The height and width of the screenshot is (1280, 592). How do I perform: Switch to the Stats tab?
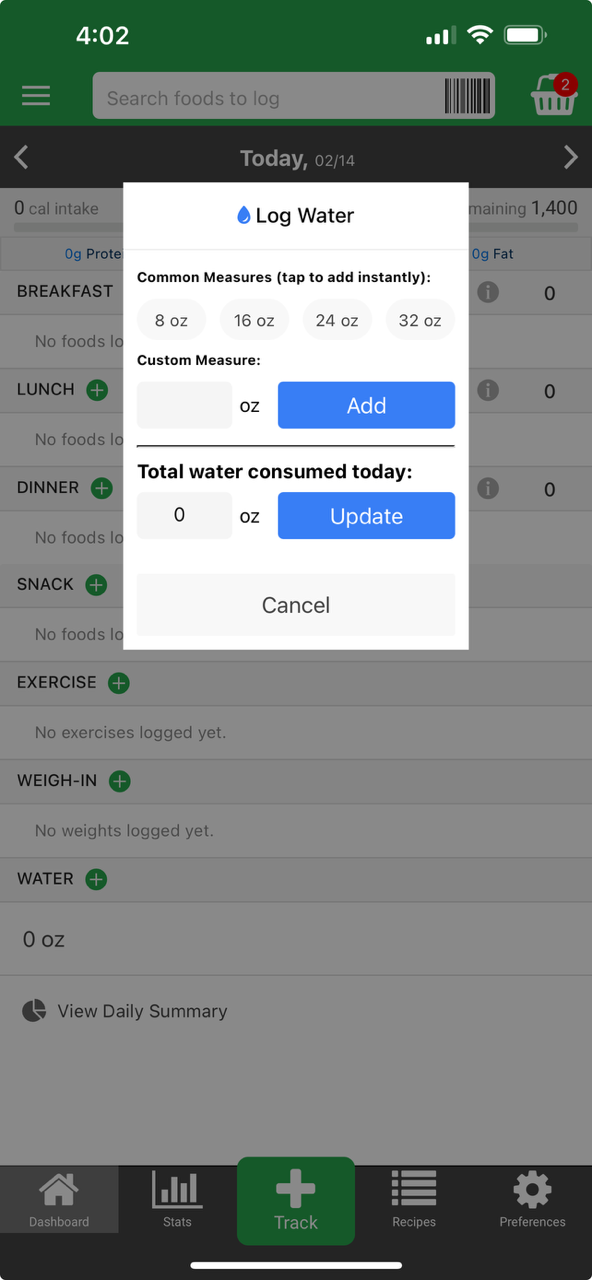click(177, 1199)
